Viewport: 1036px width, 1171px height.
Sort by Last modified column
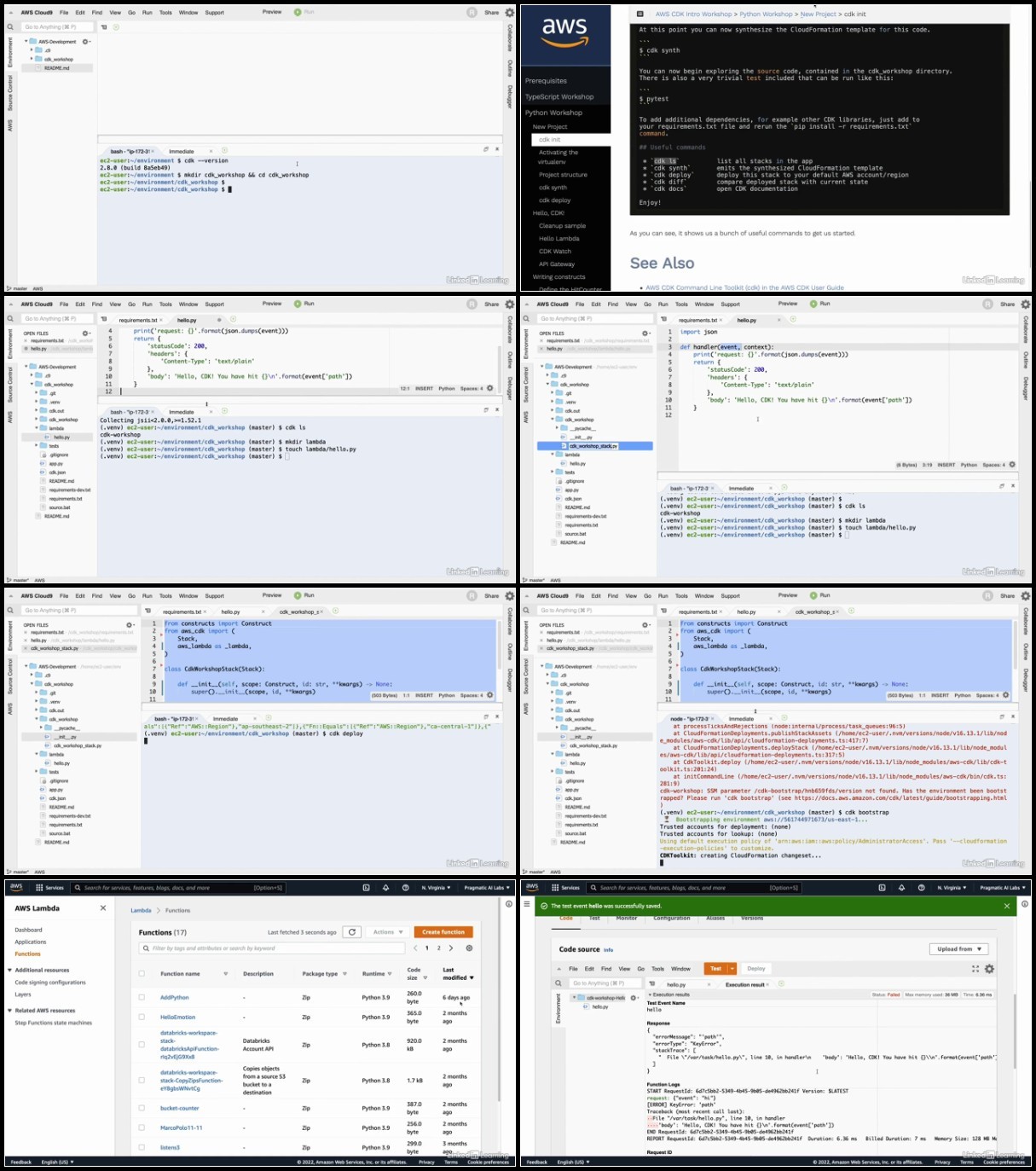[x=458, y=974]
